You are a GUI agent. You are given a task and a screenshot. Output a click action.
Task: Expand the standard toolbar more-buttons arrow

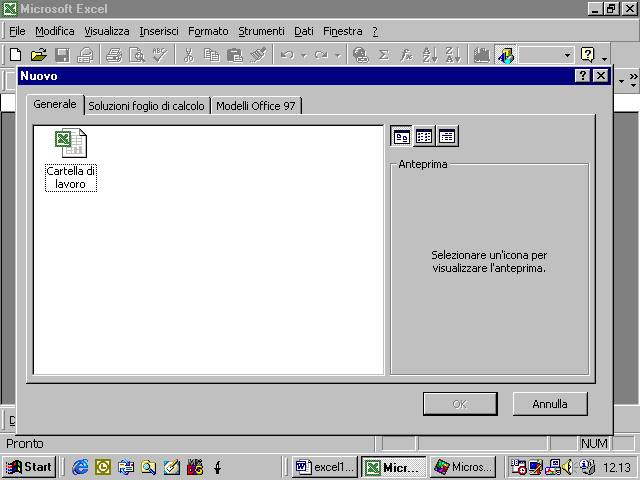click(x=604, y=58)
